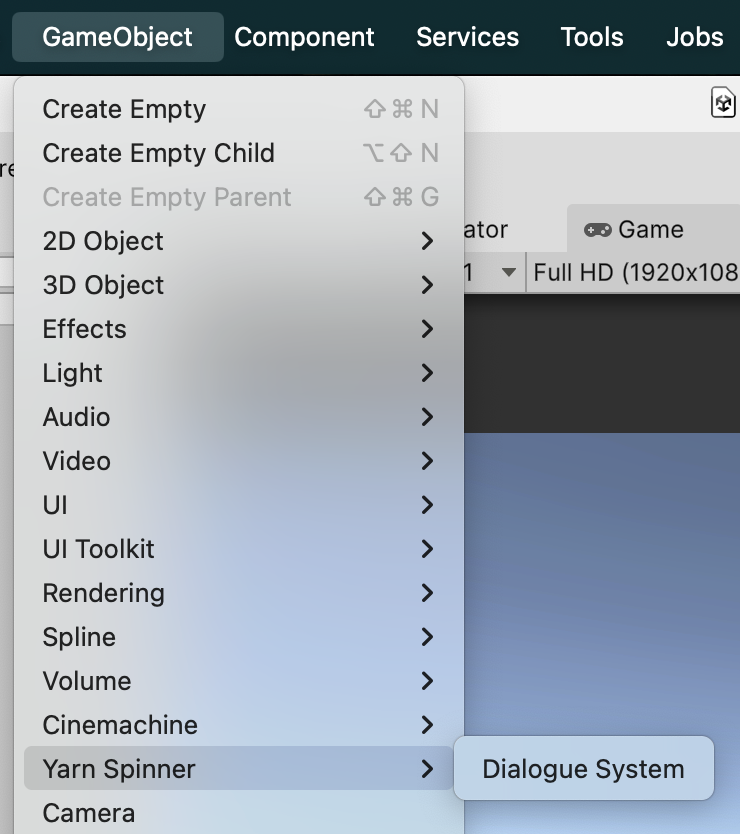Select Dialogue System from the Yarn Spinner submenu

(x=583, y=769)
